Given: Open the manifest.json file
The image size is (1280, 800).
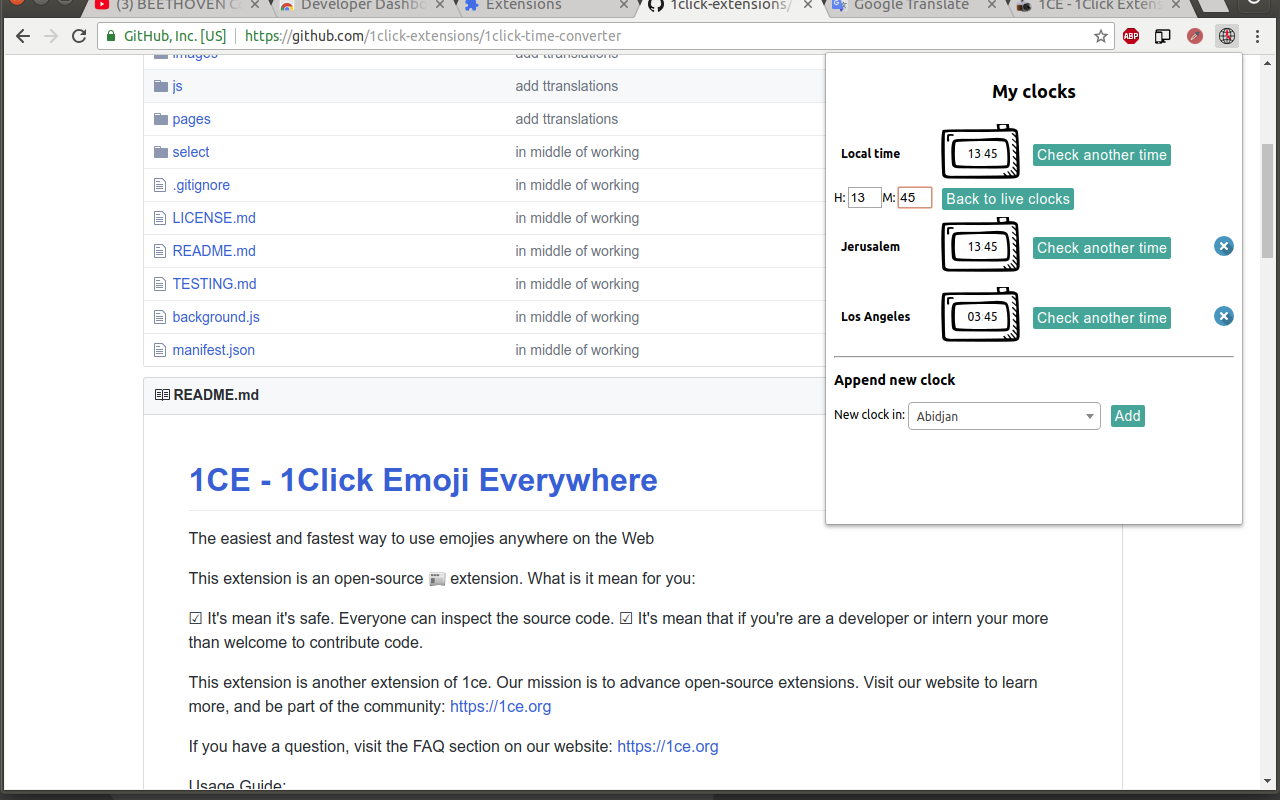Looking at the screenshot, I should 213,350.
